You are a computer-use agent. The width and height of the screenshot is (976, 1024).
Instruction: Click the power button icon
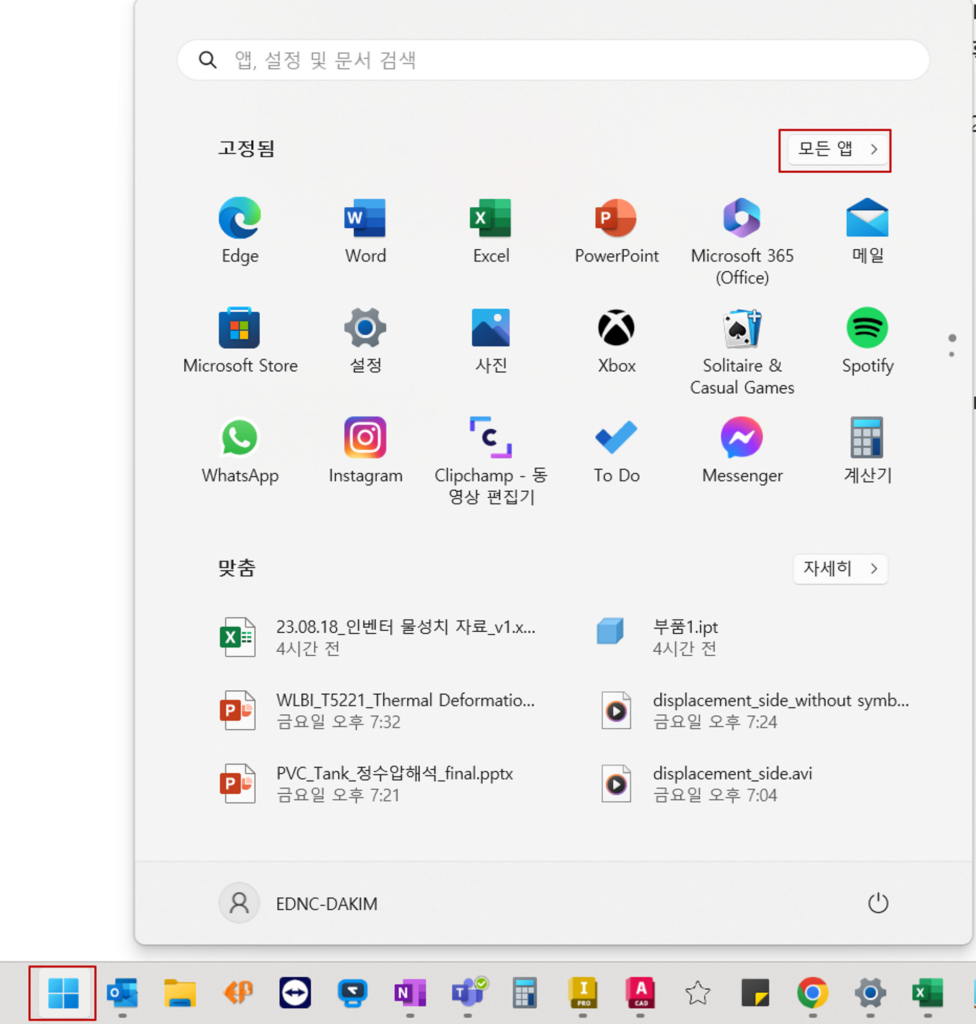click(x=877, y=903)
